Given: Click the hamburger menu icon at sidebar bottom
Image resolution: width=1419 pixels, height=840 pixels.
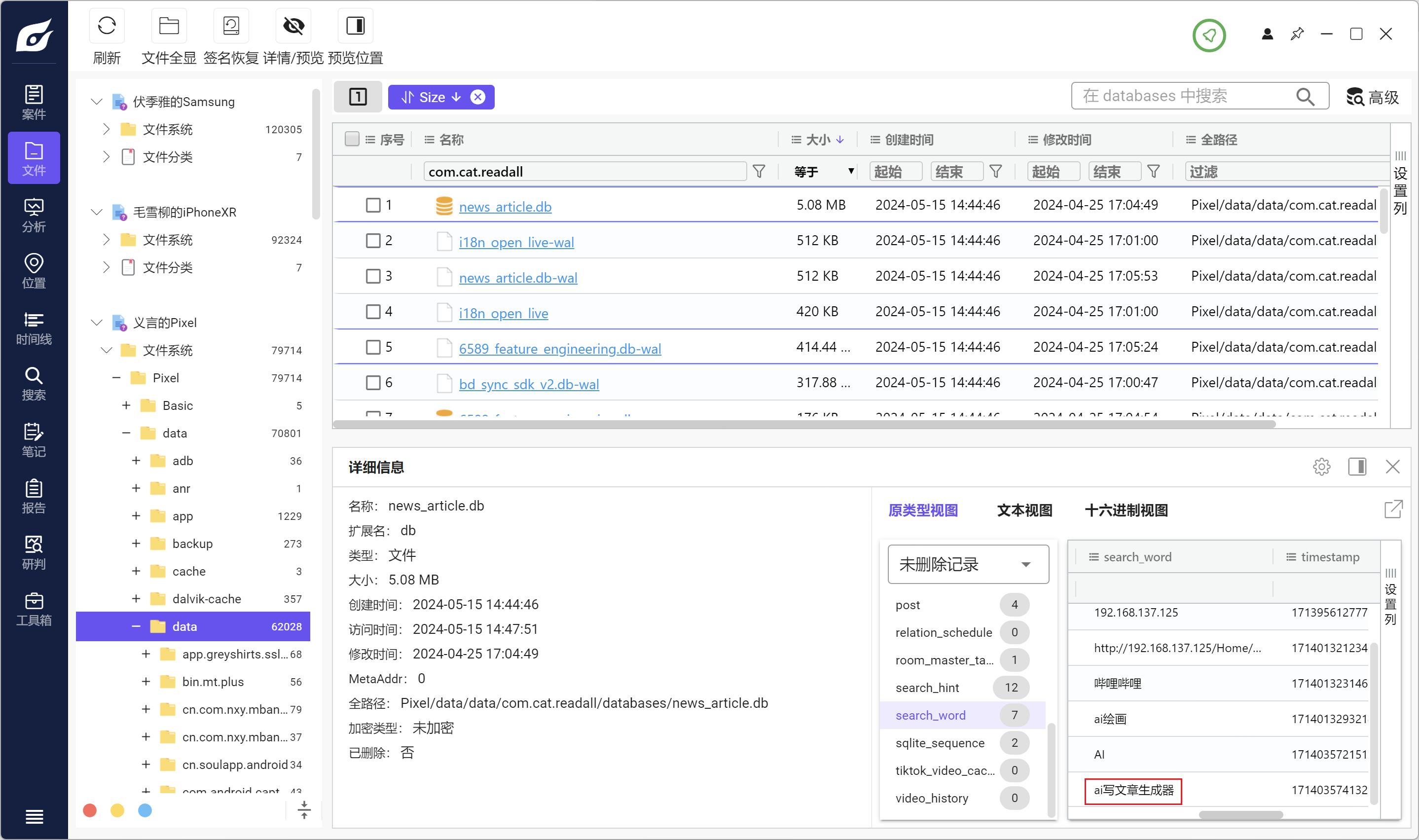Looking at the screenshot, I should [x=34, y=817].
